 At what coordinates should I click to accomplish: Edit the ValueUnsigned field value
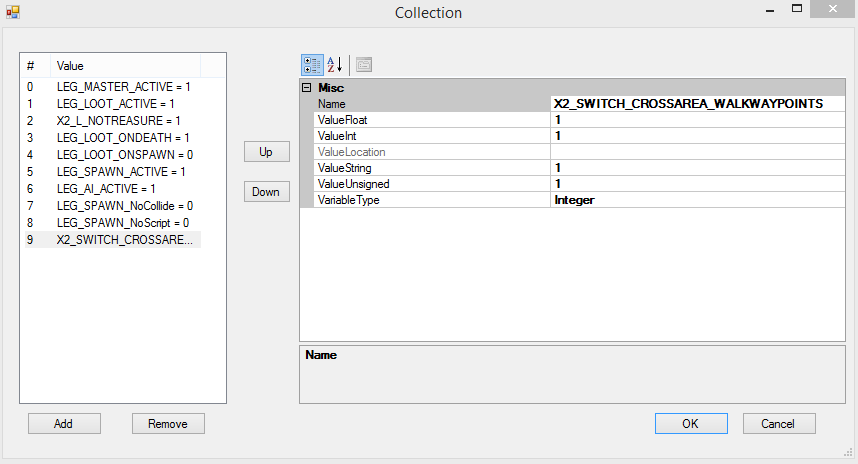click(697, 184)
